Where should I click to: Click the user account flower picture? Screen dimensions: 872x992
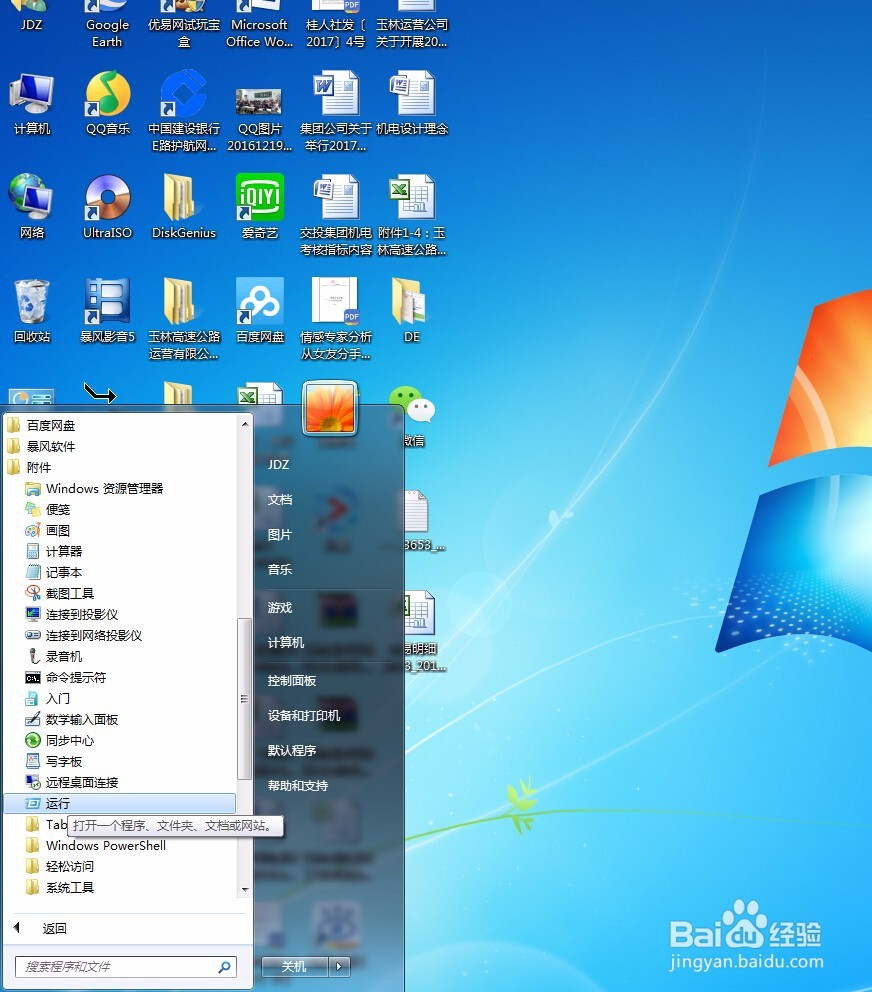click(330, 407)
